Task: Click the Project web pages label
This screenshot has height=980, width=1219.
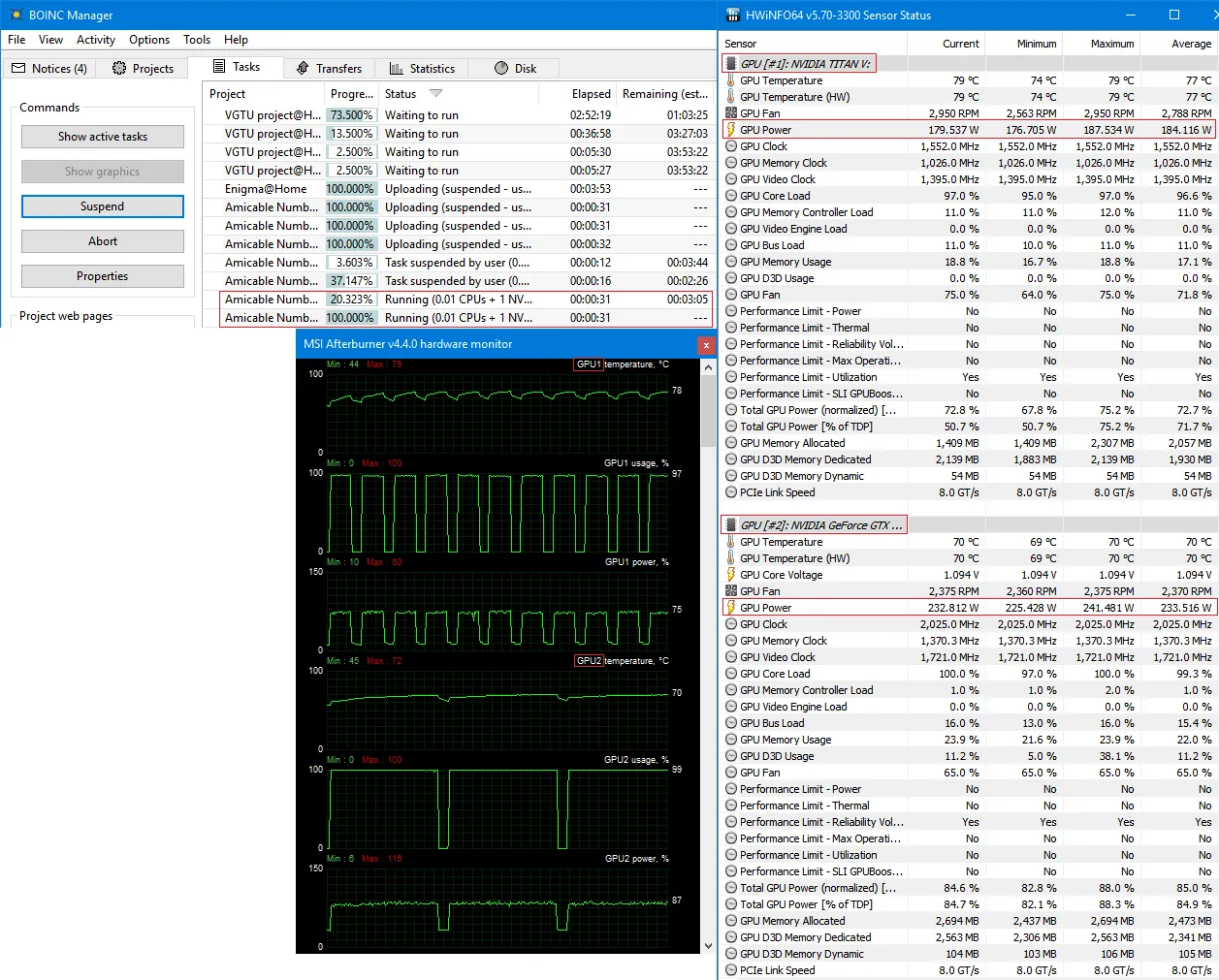Action: pyautogui.click(x=66, y=316)
